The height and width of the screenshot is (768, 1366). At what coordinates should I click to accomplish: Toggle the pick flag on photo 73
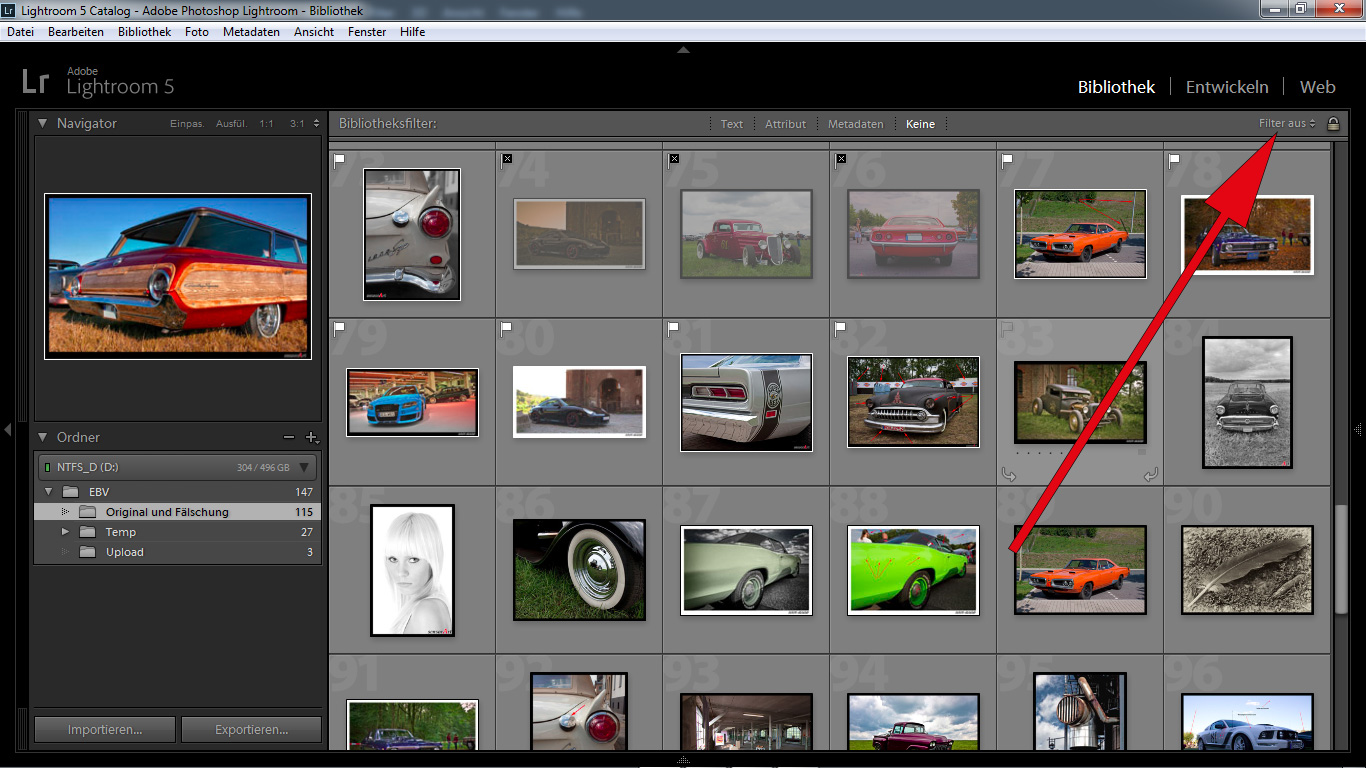tap(340, 159)
